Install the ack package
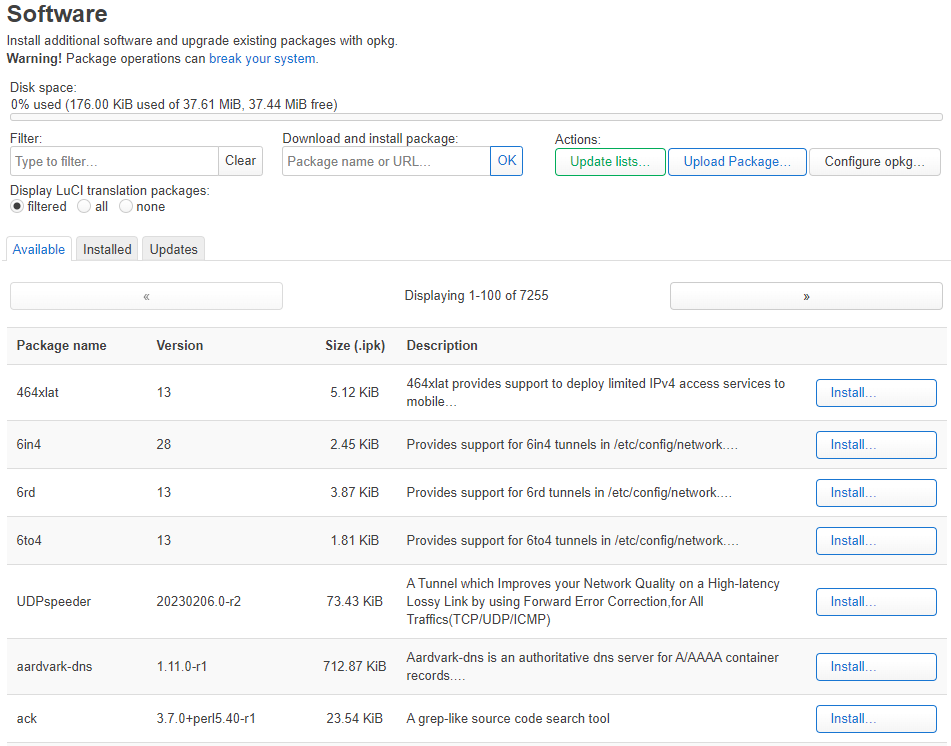This screenshot has height=746, width=951. pos(876,719)
